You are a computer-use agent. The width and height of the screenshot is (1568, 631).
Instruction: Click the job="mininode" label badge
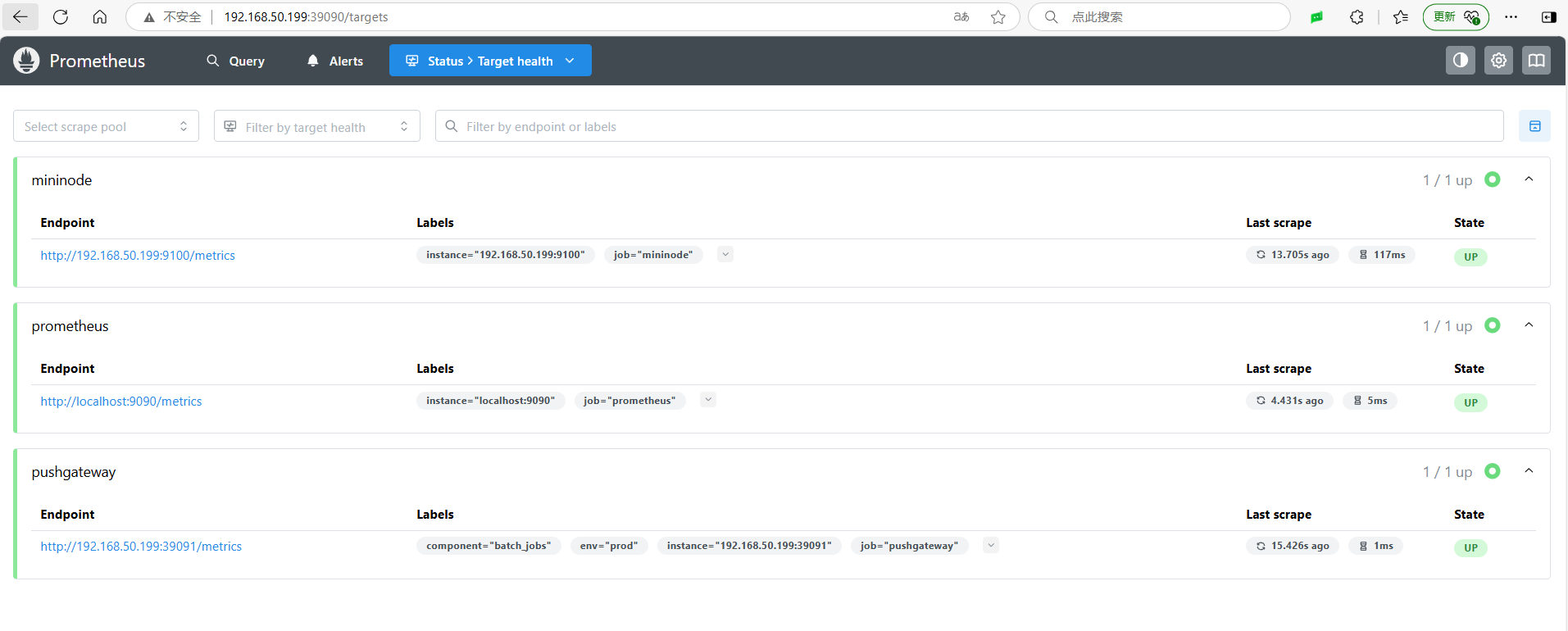pos(653,255)
